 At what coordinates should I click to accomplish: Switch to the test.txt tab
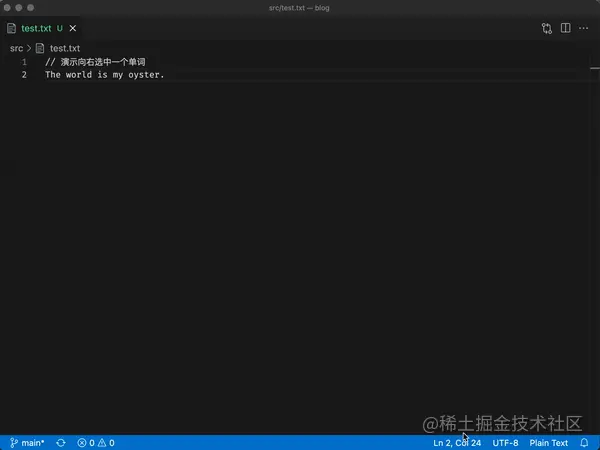click(37, 29)
